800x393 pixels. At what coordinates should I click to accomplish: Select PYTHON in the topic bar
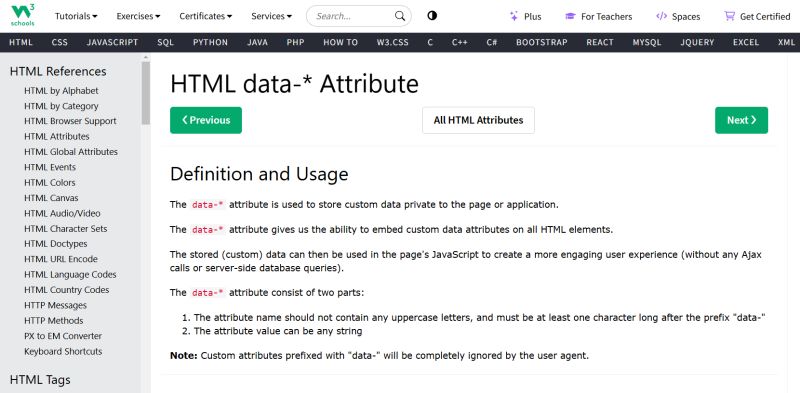click(x=210, y=42)
